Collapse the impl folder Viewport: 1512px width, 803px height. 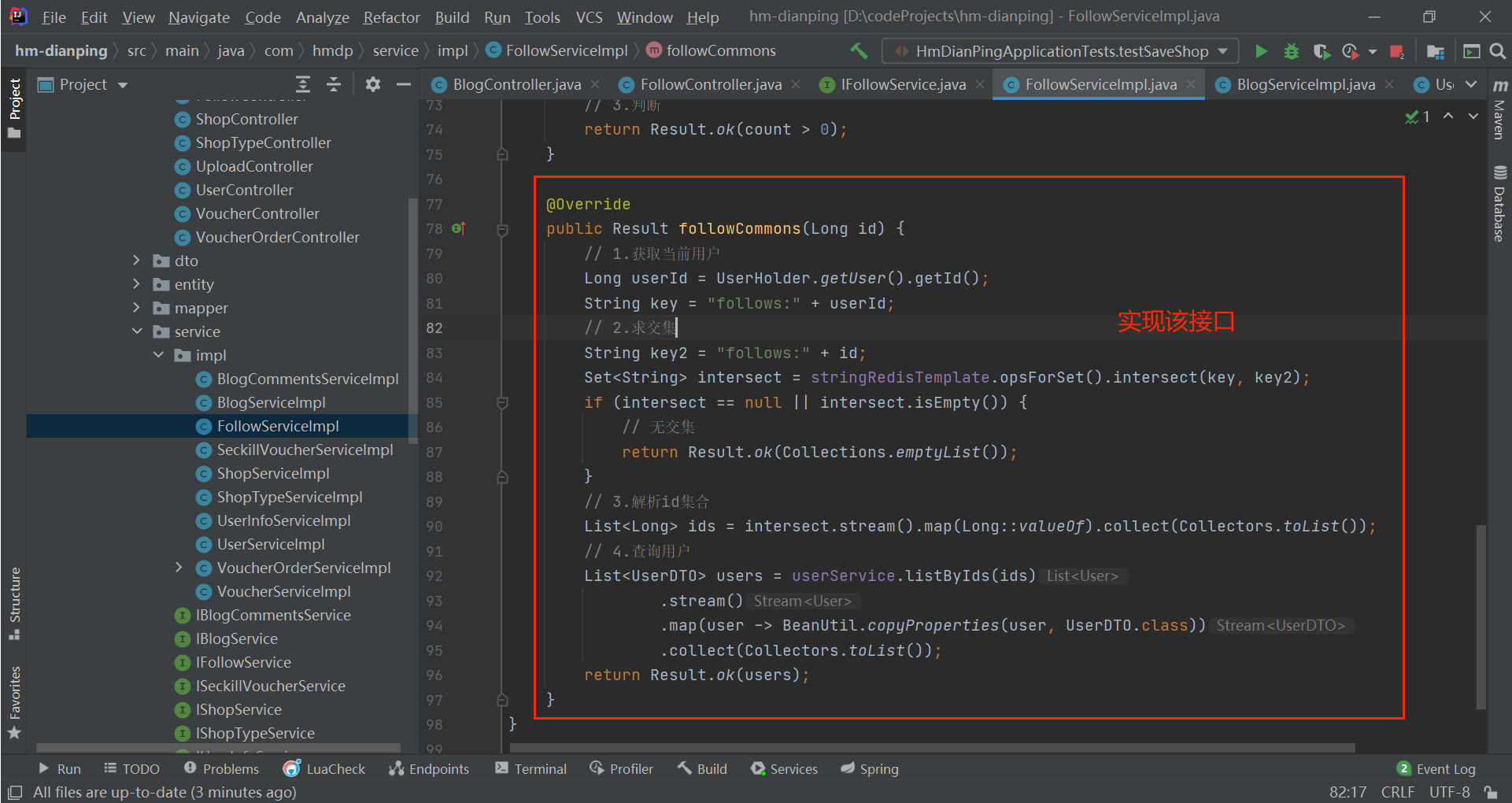[x=158, y=355]
